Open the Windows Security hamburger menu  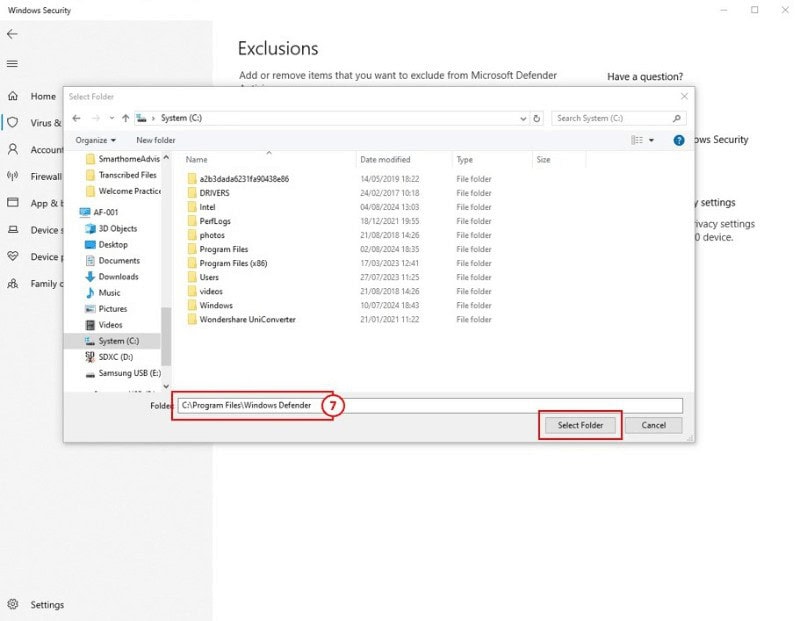[x=12, y=64]
